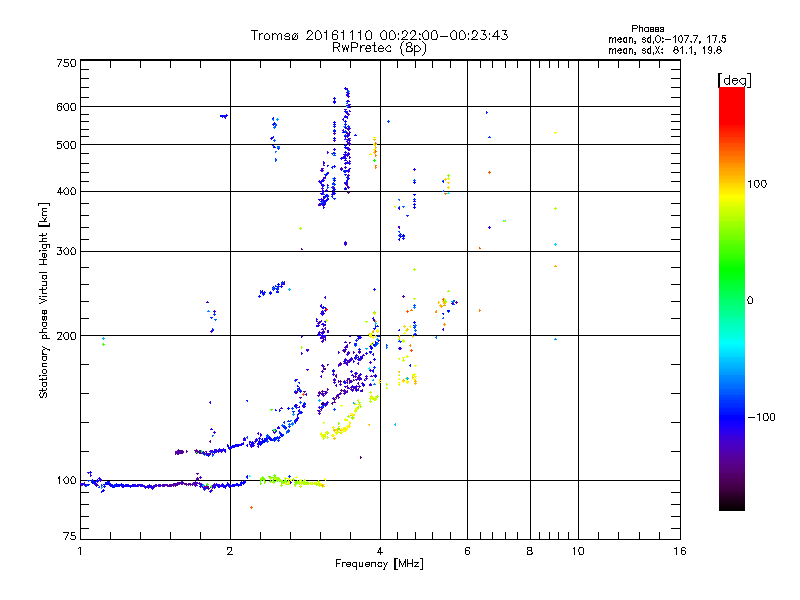Click the y-axis tick label '75'

(70, 536)
